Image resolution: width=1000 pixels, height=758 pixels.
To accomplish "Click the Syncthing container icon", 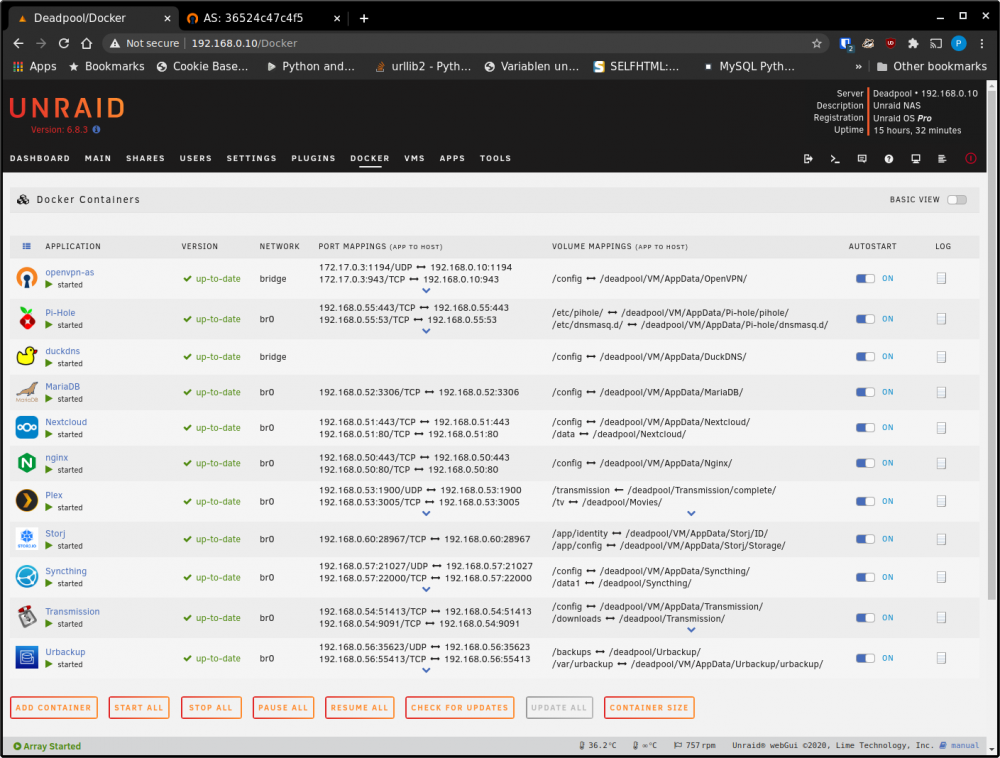I will pyautogui.click(x=27, y=577).
